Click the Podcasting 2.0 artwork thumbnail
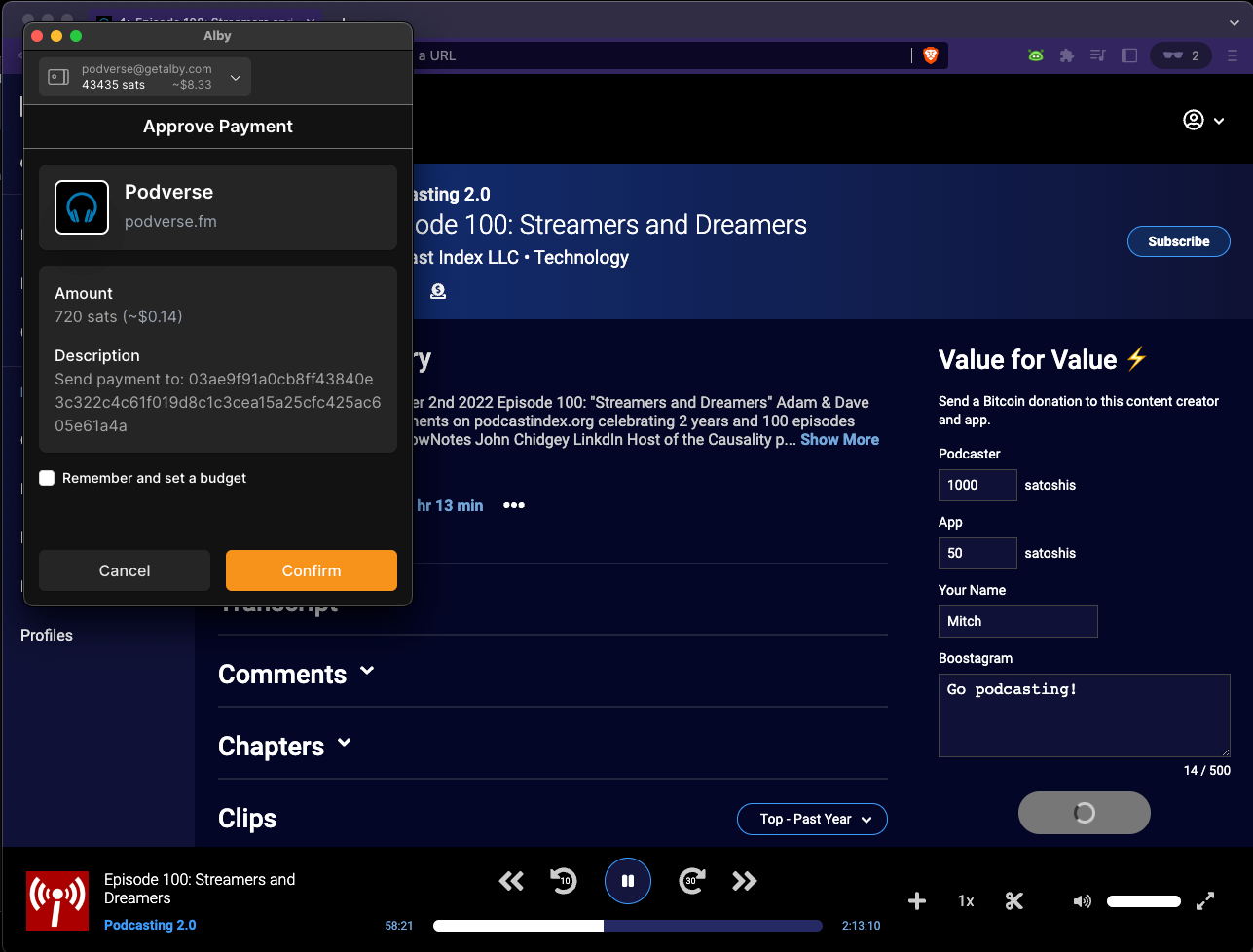 point(57,901)
